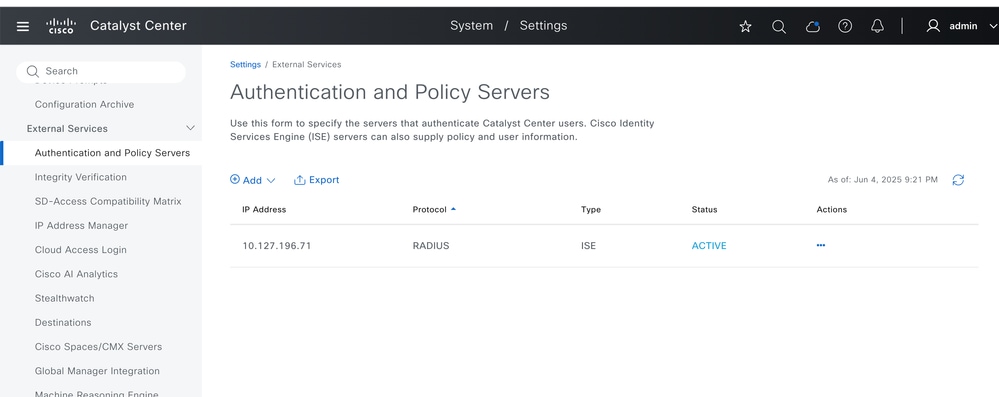
Task: Click the Export button label
Action: [x=324, y=180]
